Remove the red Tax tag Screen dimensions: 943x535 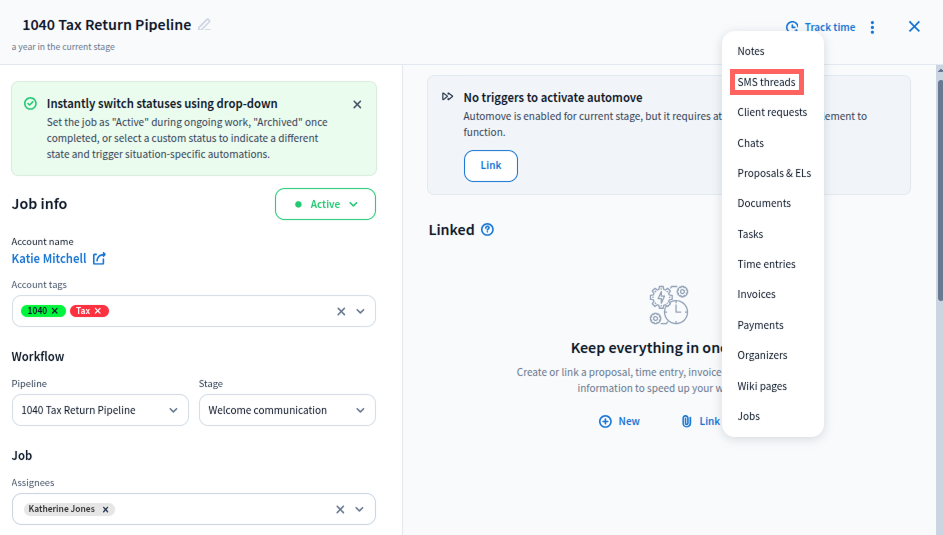(x=98, y=311)
